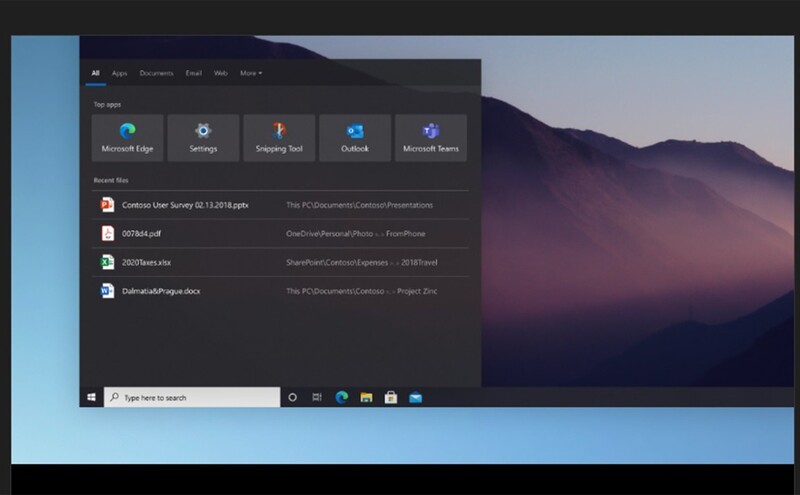
Task: Open File Explorer from the taskbar
Action: coord(366,397)
